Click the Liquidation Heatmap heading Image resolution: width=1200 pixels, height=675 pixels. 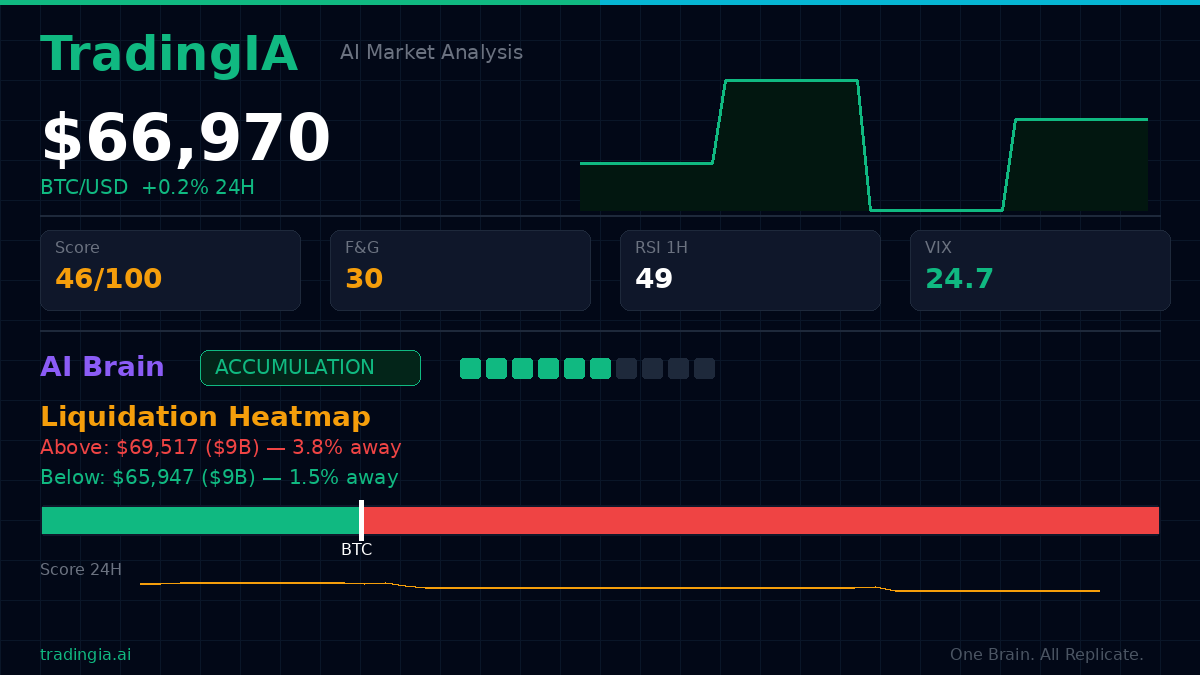(205, 417)
